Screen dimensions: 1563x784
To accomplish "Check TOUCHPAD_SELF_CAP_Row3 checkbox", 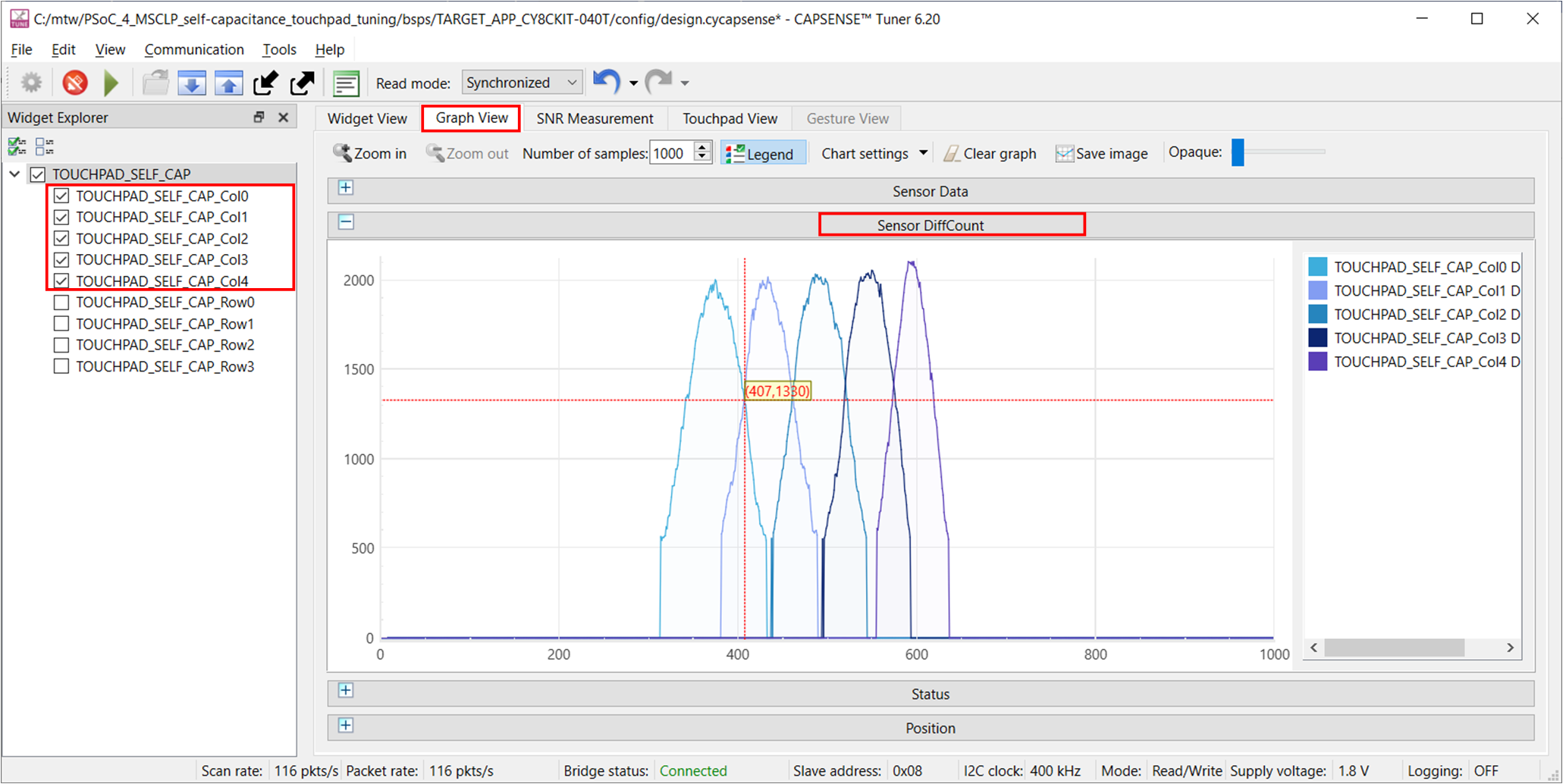I will pyautogui.click(x=61, y=366).
